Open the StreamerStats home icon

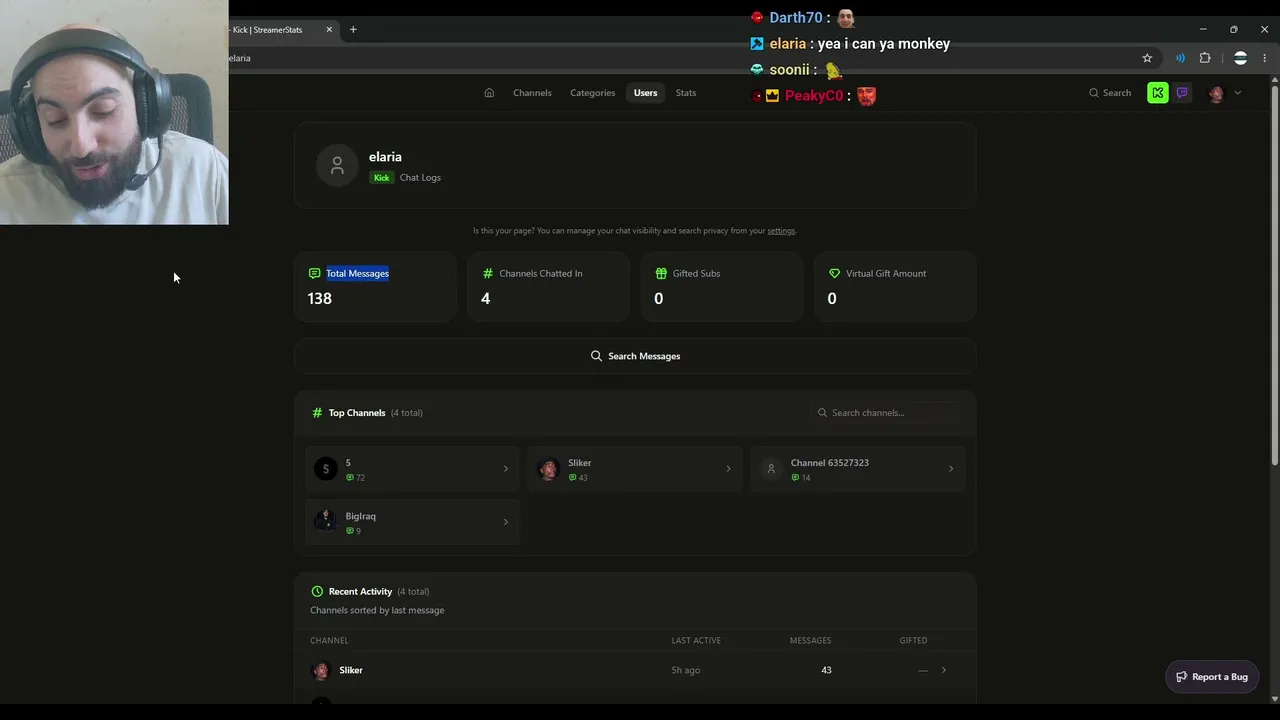489,93
